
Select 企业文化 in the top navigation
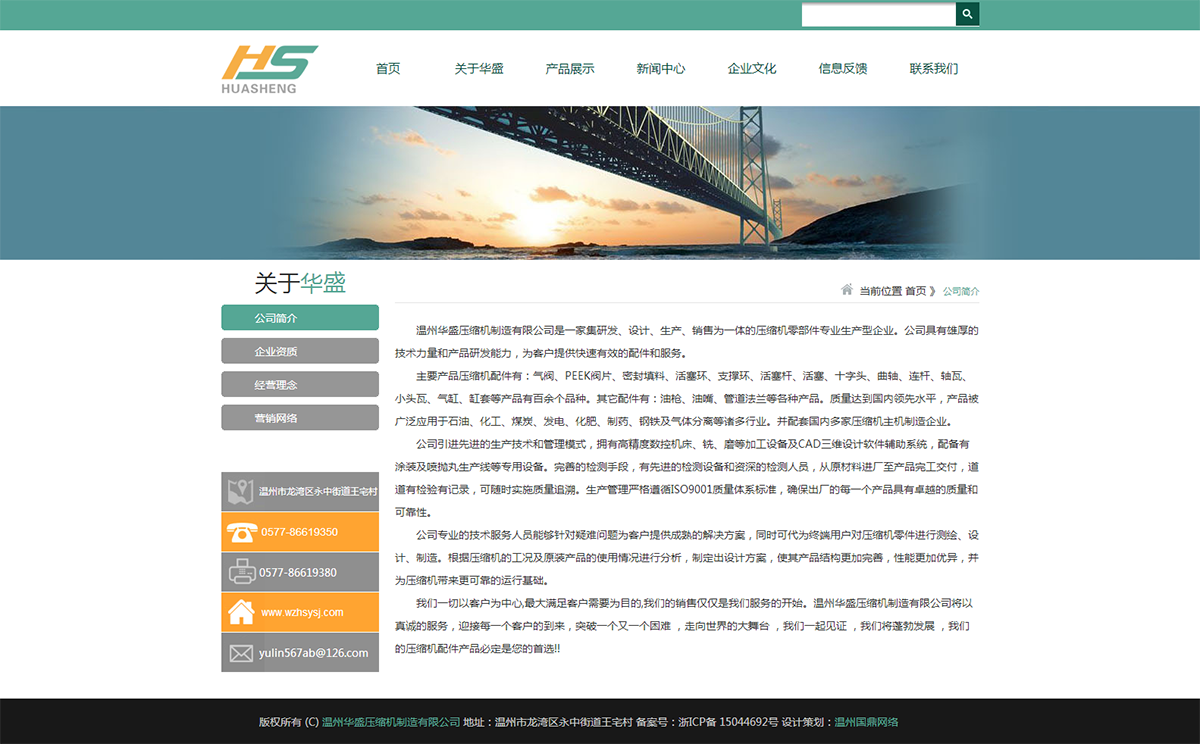[751, 68]
